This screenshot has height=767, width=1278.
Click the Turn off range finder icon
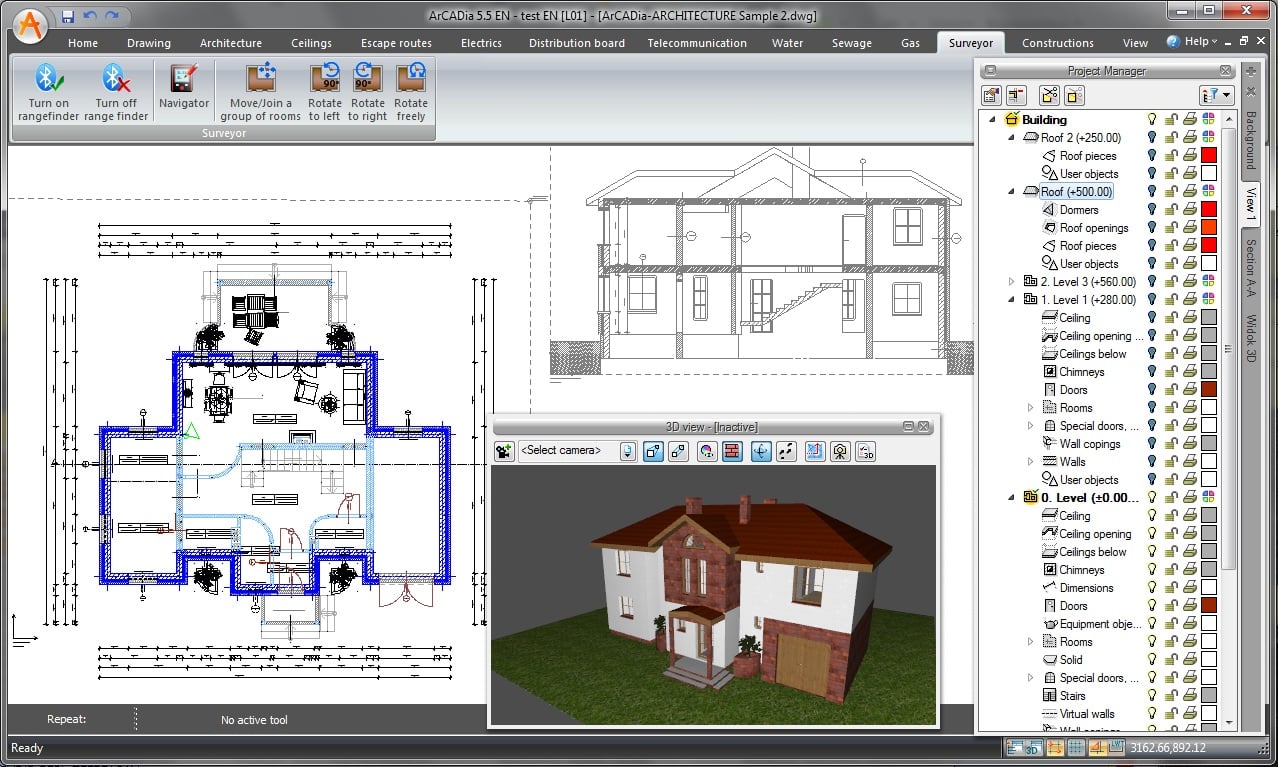point(115,79)
